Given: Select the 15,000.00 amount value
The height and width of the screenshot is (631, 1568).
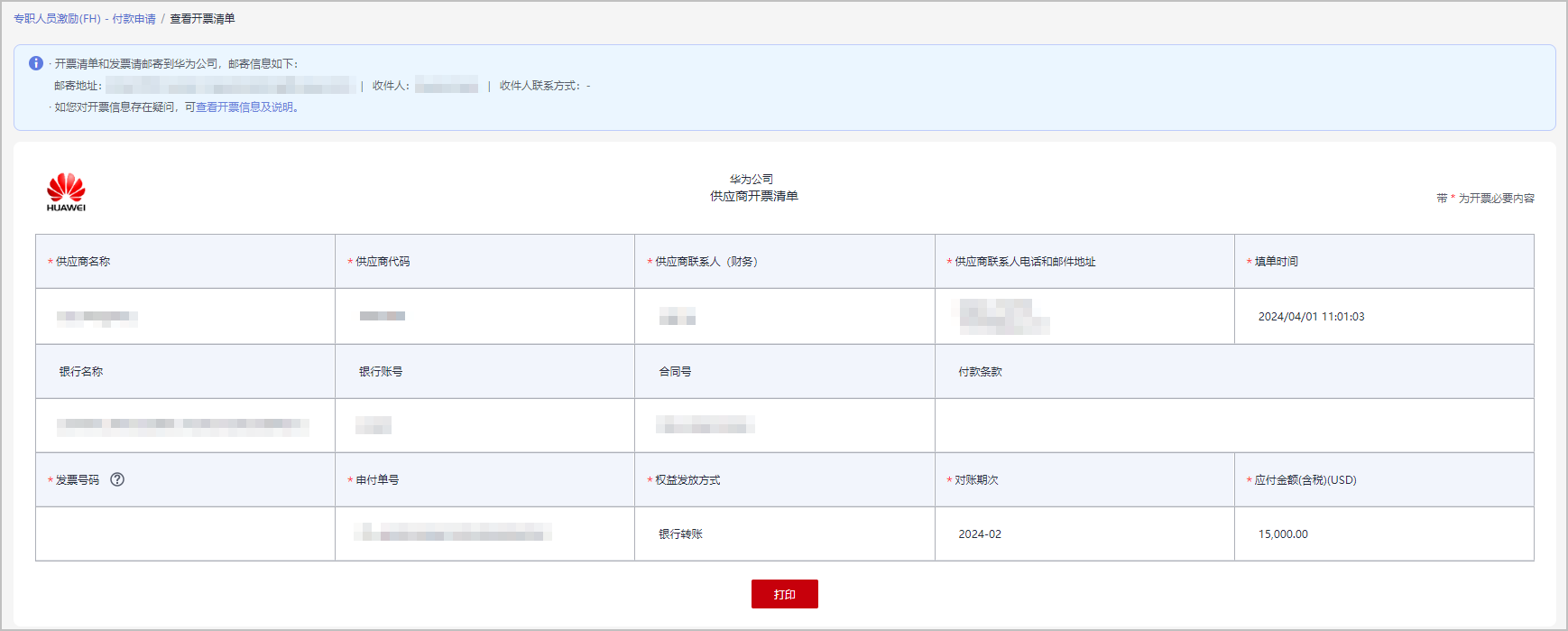Looking at the screenshot, I should click(1283, 534).
